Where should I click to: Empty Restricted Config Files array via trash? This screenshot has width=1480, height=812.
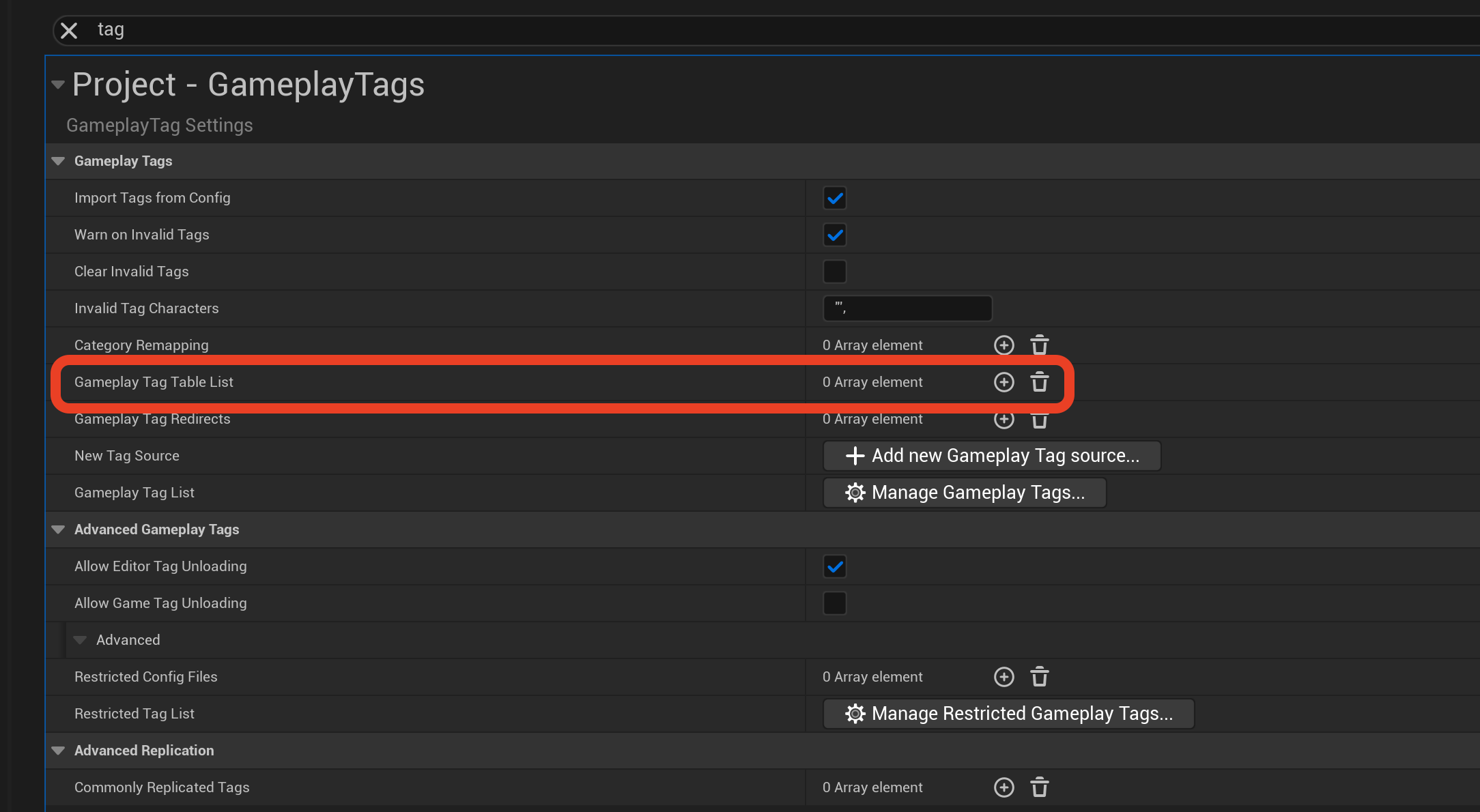pyautogui.click(x=1040, y=677)
